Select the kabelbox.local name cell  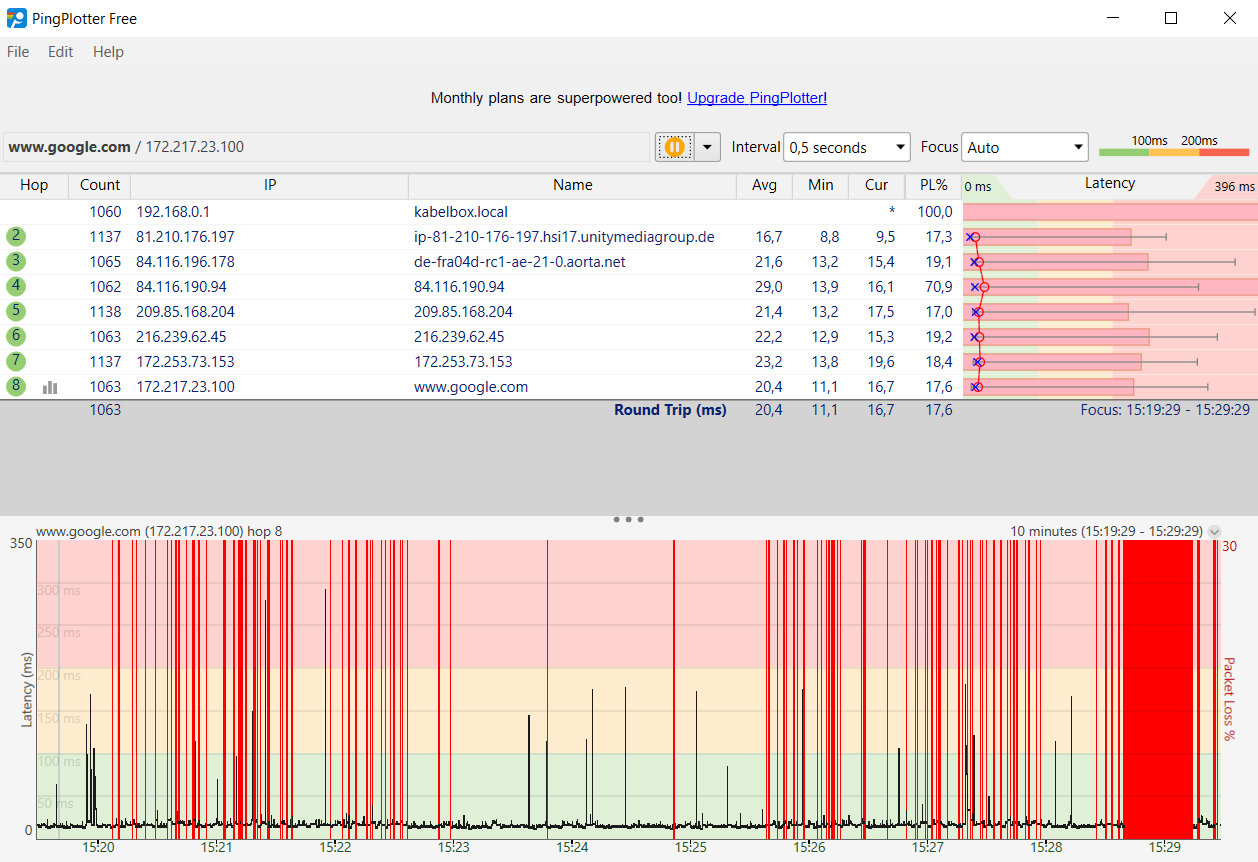pos(461,212)
